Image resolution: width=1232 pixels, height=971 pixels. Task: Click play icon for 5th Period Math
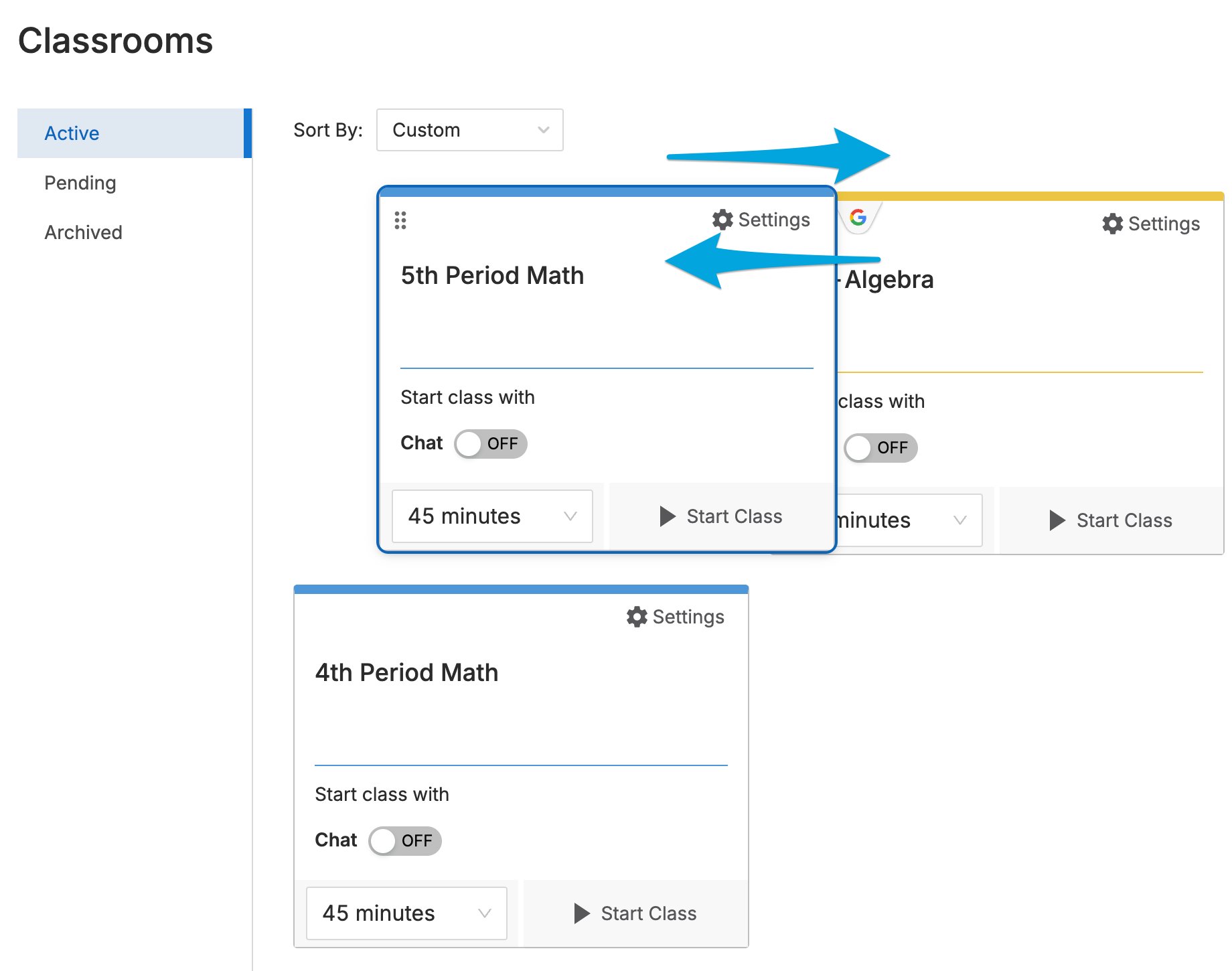(668, 516)
